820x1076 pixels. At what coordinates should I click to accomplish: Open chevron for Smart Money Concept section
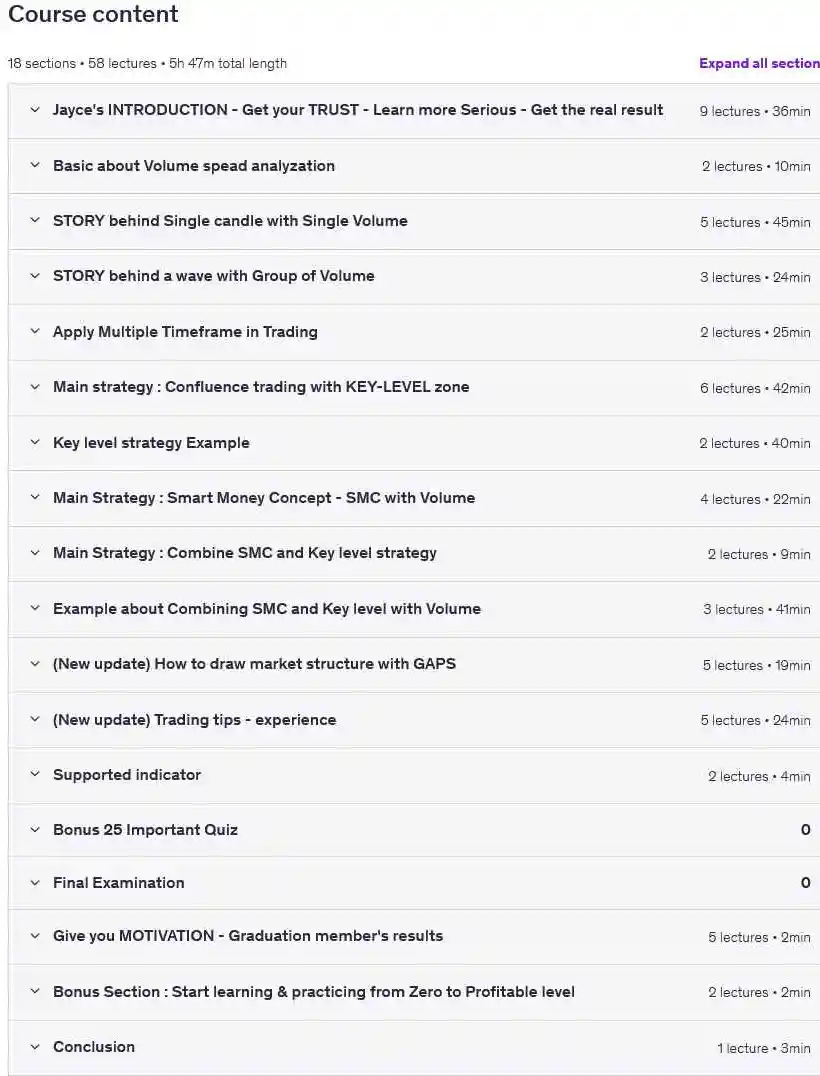[35, 498]
